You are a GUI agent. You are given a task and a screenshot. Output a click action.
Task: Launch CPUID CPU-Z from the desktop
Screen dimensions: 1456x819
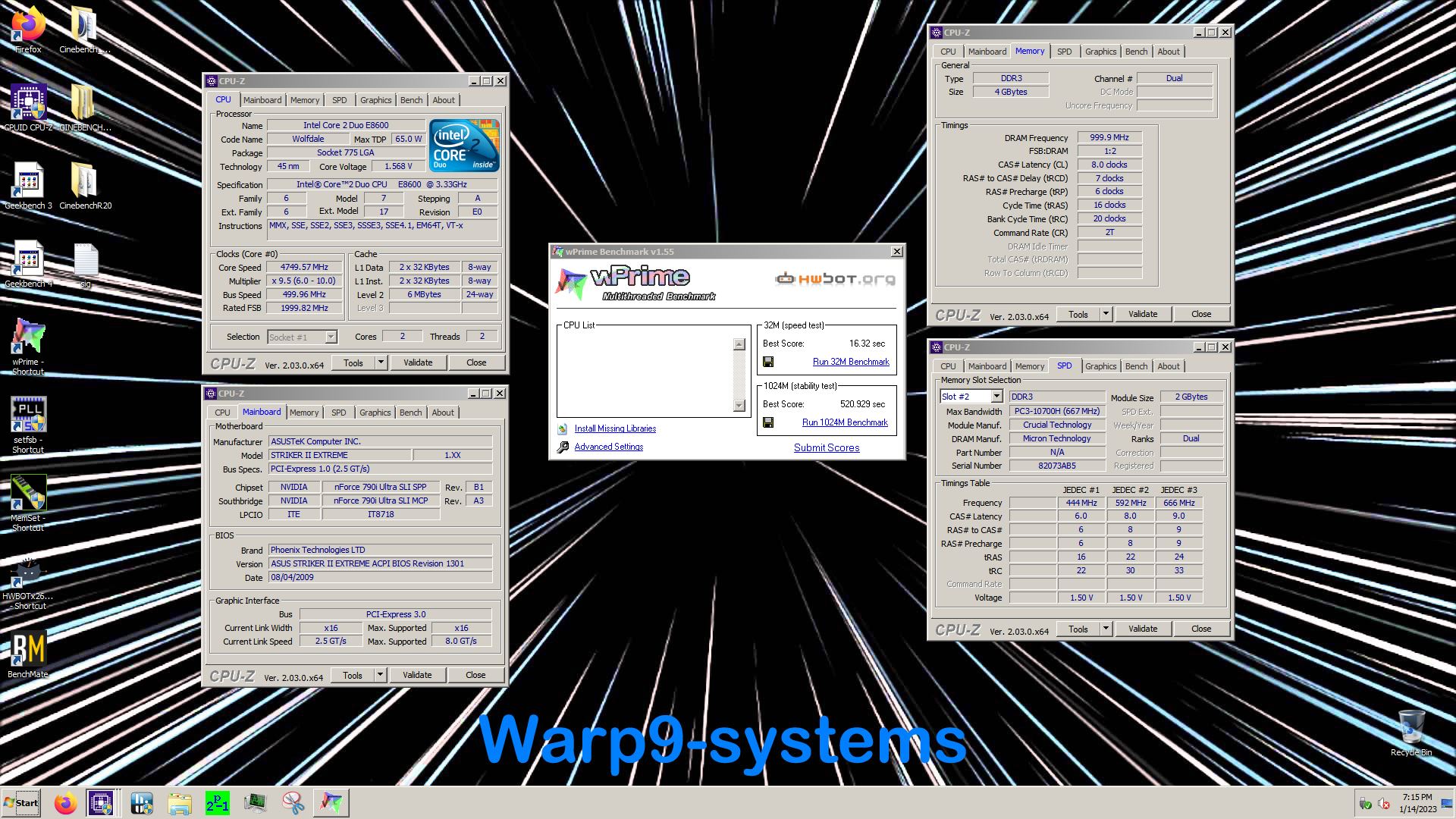click(x=28, y=107)
